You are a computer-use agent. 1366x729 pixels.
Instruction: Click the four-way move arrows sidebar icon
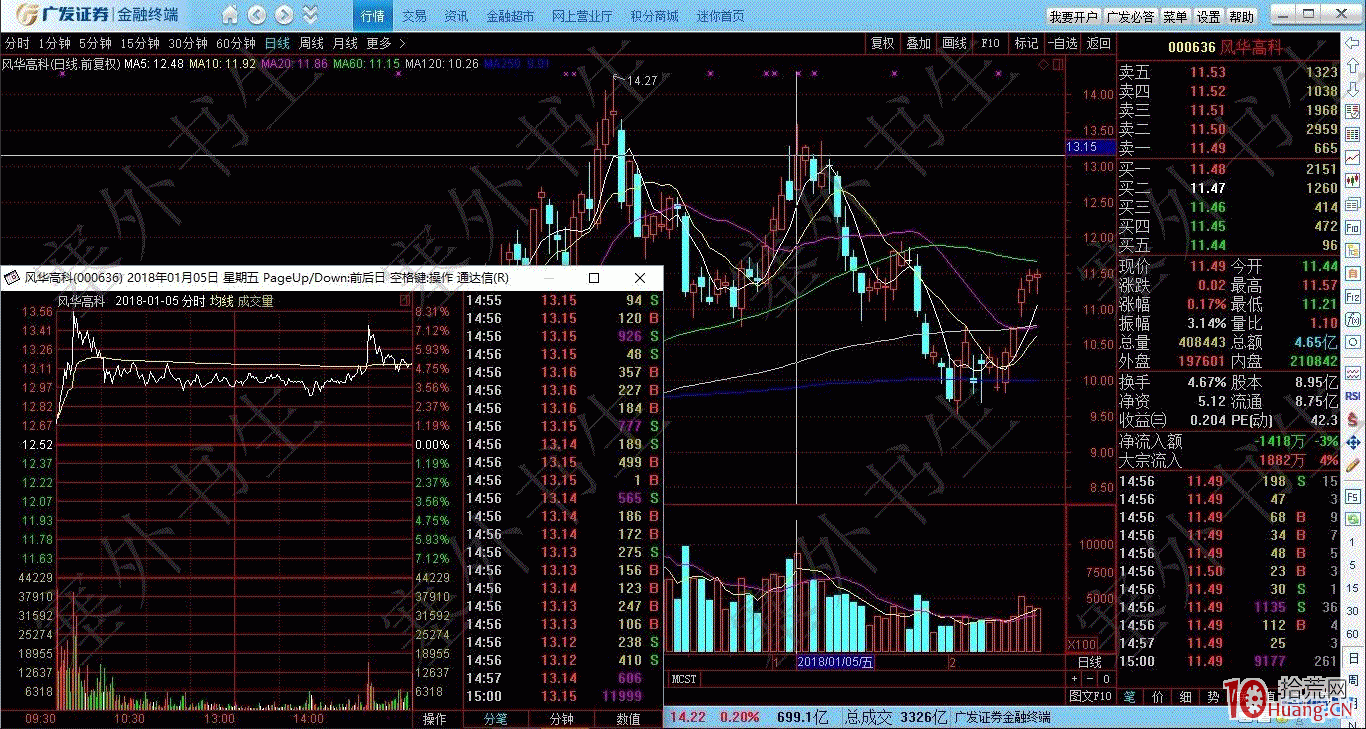click(1352, 441)
